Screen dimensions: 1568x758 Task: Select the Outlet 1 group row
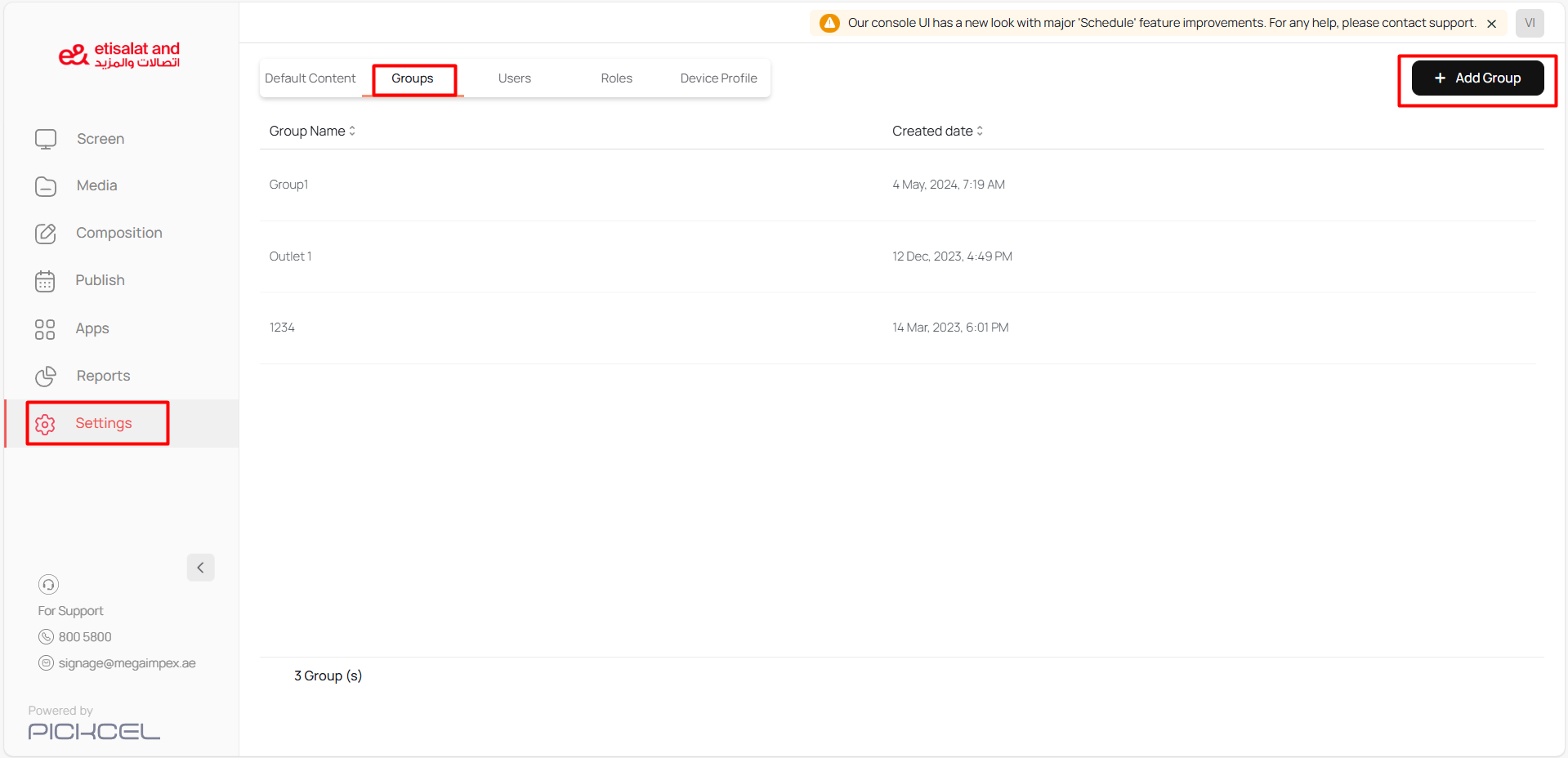tap(291, 256)
